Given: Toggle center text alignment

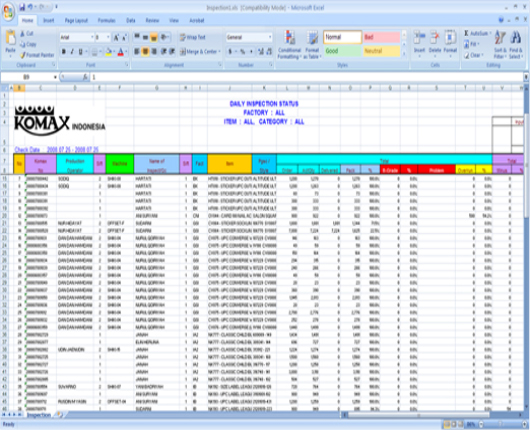Looking at the screenshot, I should [x=145, y=52].
